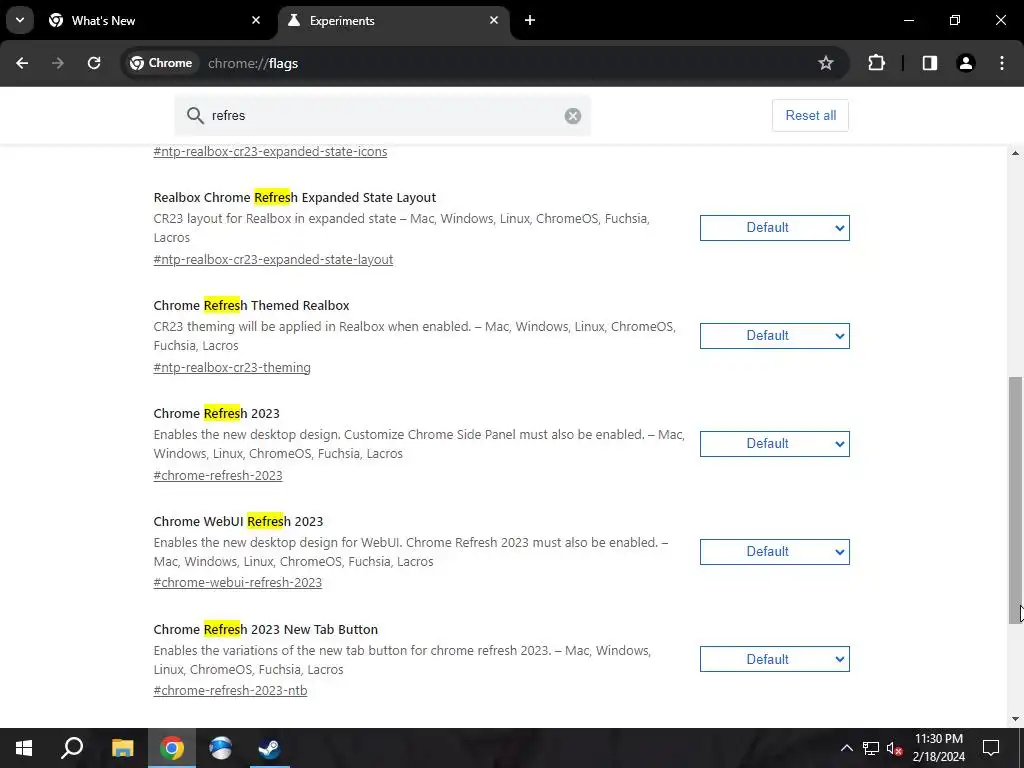Click the address bar showing chrome://flags
1024x768 pixels.
[485, 63]
